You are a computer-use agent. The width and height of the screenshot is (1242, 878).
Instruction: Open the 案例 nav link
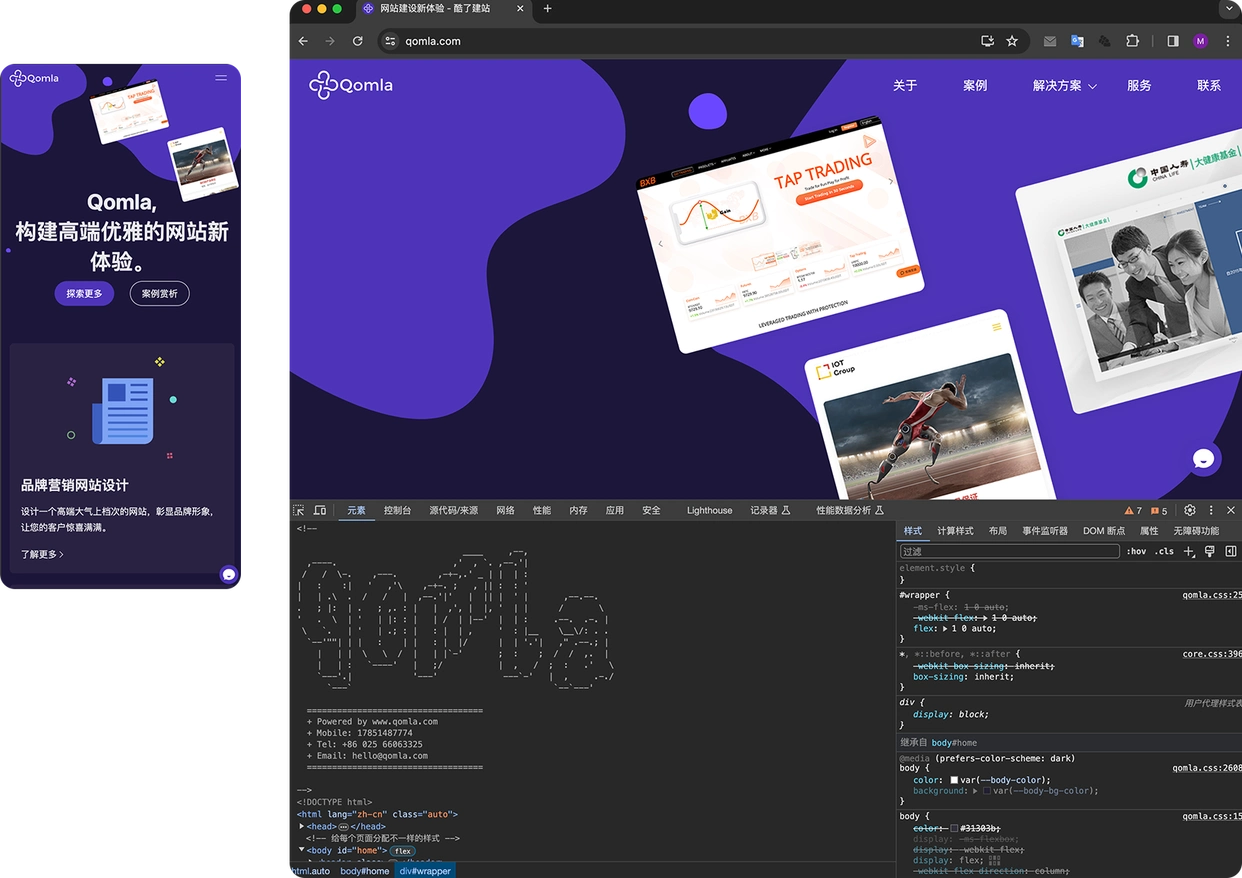[975, 86]
